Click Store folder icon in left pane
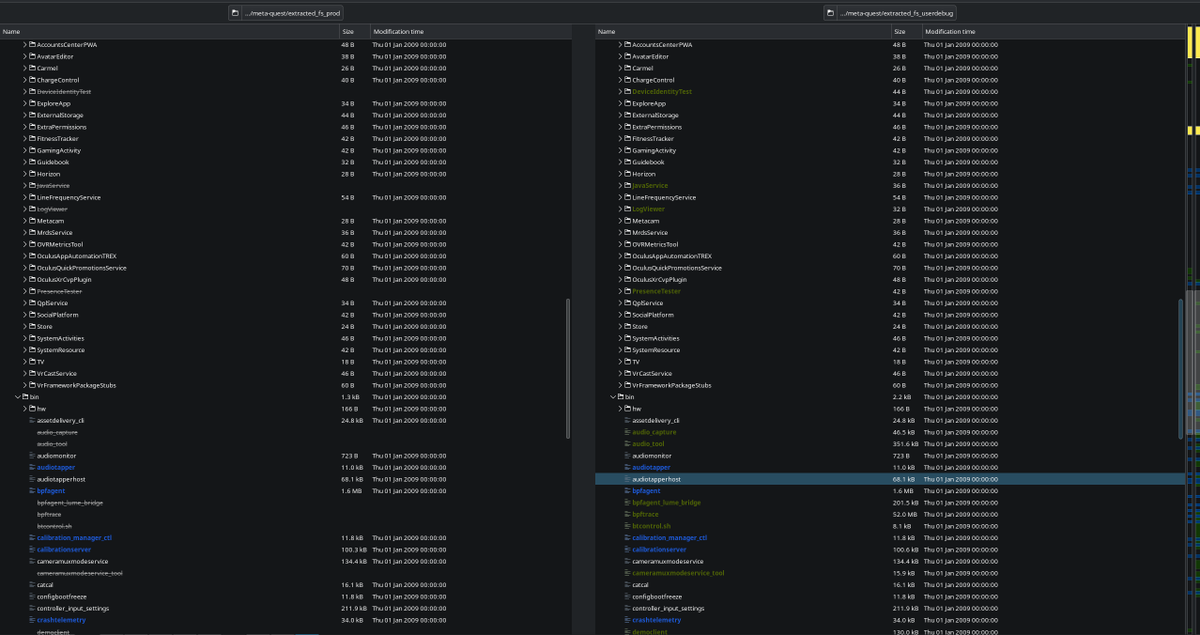Viewport: 1200px width, 635px height. 32,327
